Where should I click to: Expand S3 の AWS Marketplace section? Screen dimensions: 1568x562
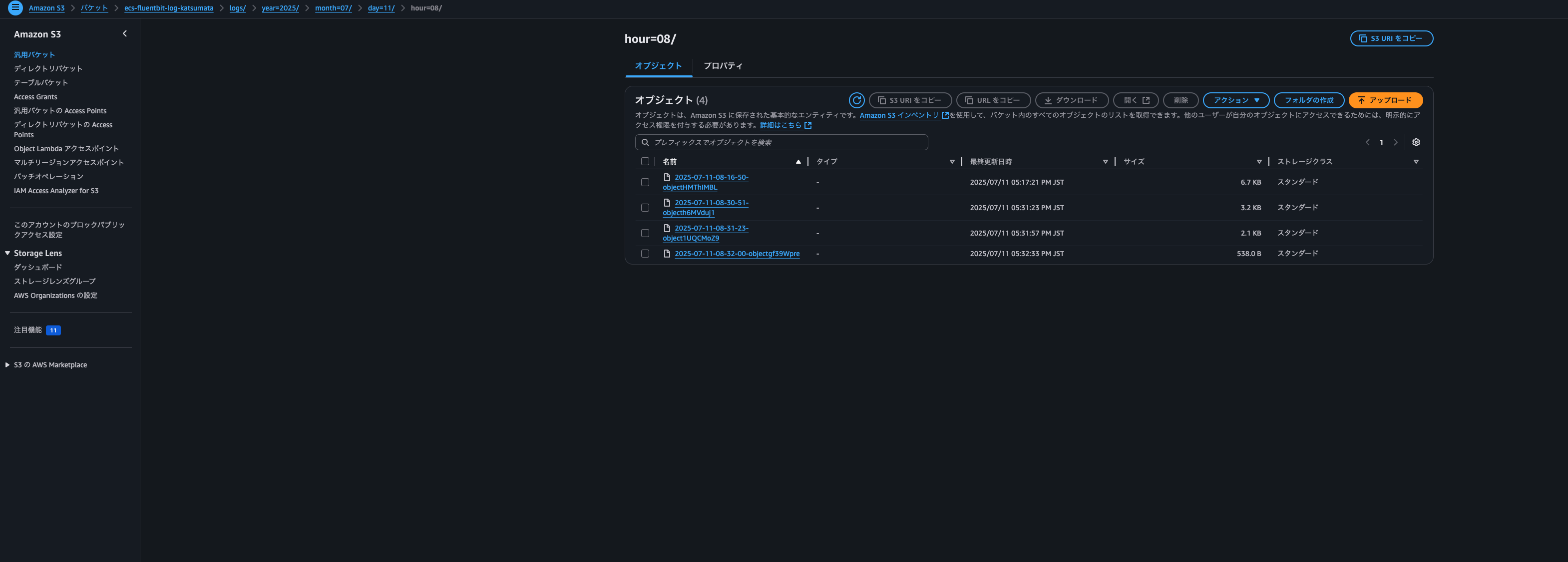[x=7, y=365]
